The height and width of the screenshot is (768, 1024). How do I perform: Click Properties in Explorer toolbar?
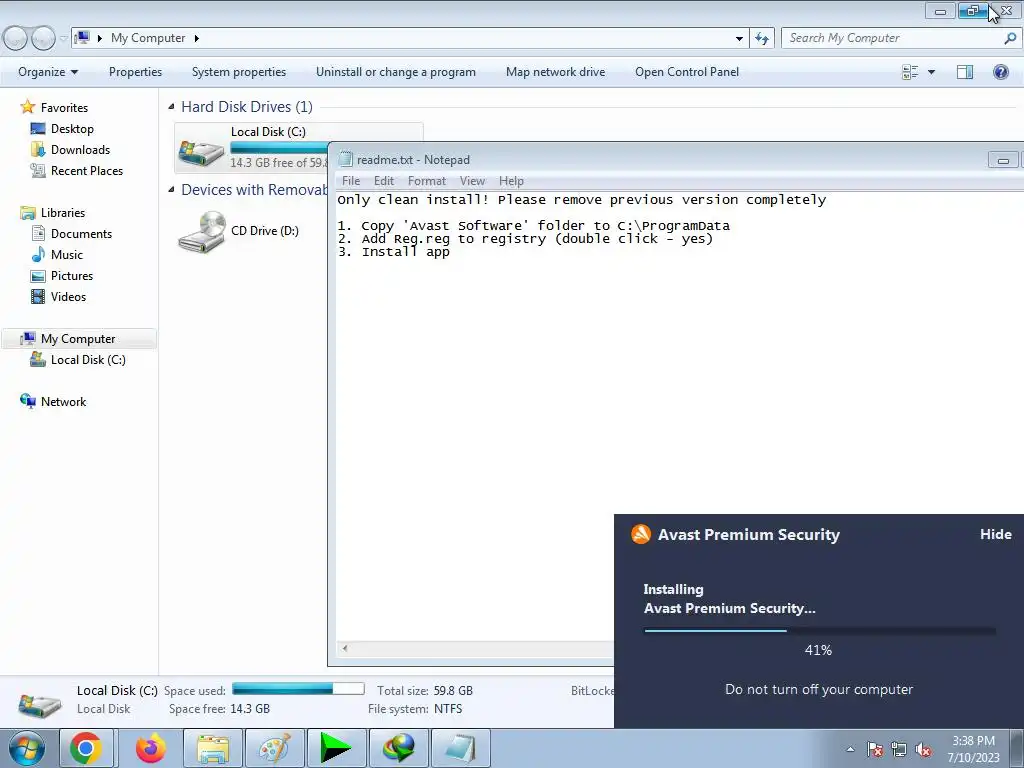(x=135, y=72)
